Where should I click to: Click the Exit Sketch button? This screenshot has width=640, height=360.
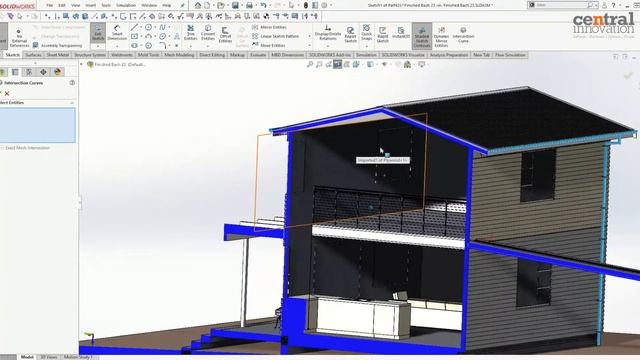click(x=98, y=33)
